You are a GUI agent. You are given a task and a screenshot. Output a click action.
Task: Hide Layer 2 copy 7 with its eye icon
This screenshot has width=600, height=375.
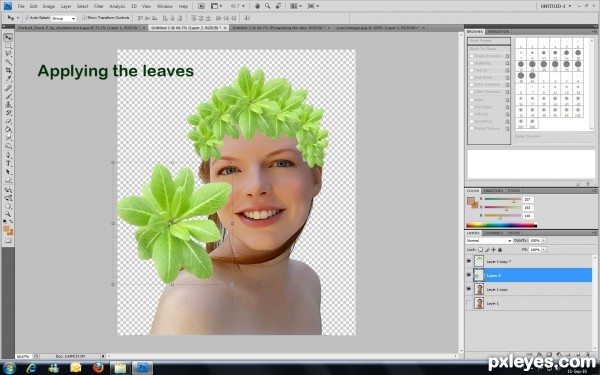(x=469, y=261)
